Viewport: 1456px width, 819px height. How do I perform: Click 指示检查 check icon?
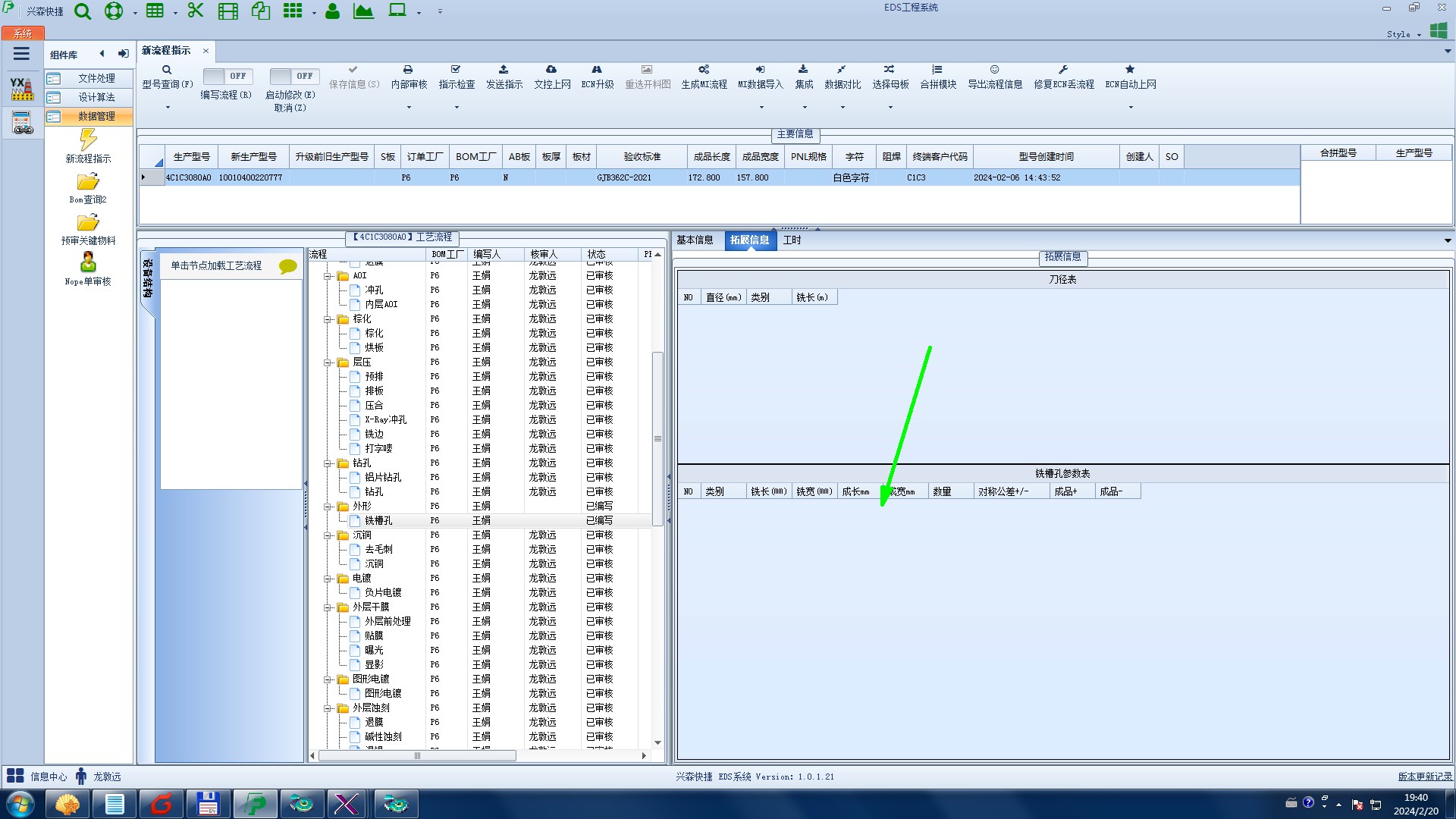[456, 69]
